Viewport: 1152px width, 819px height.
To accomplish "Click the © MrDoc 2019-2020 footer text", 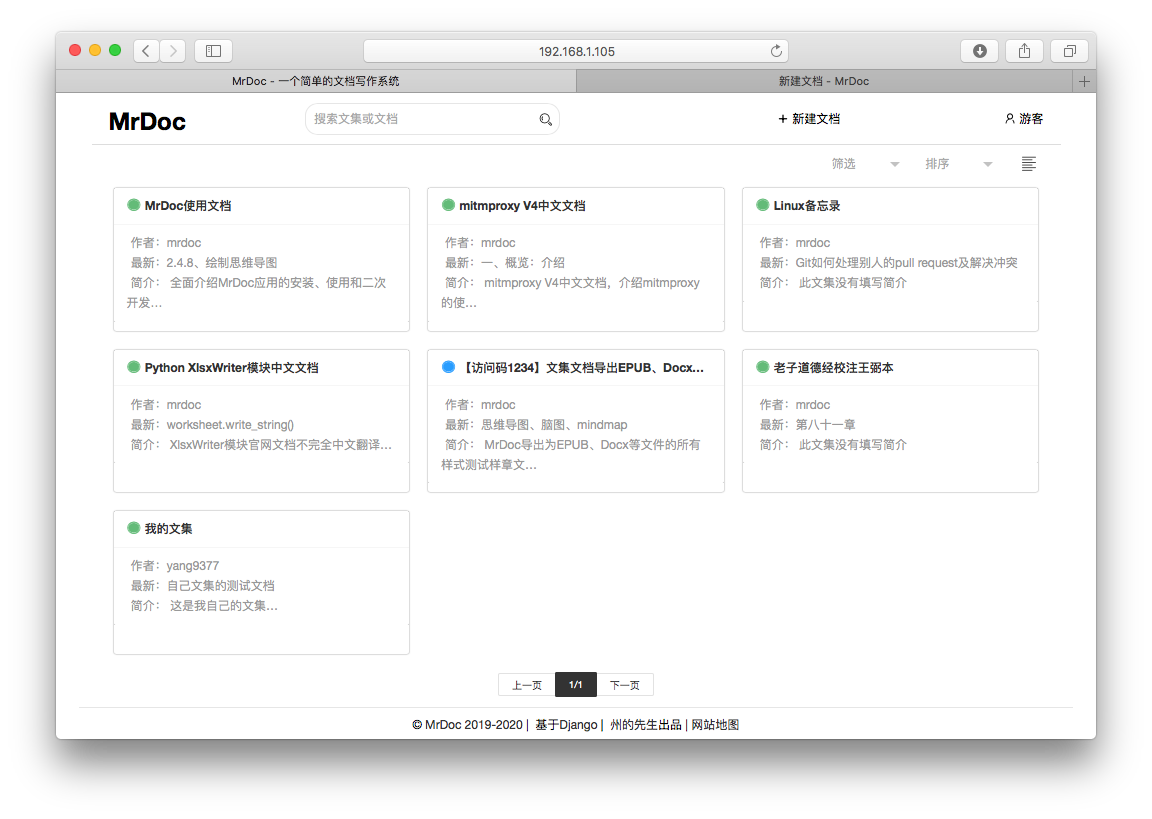I will [467, 725].
